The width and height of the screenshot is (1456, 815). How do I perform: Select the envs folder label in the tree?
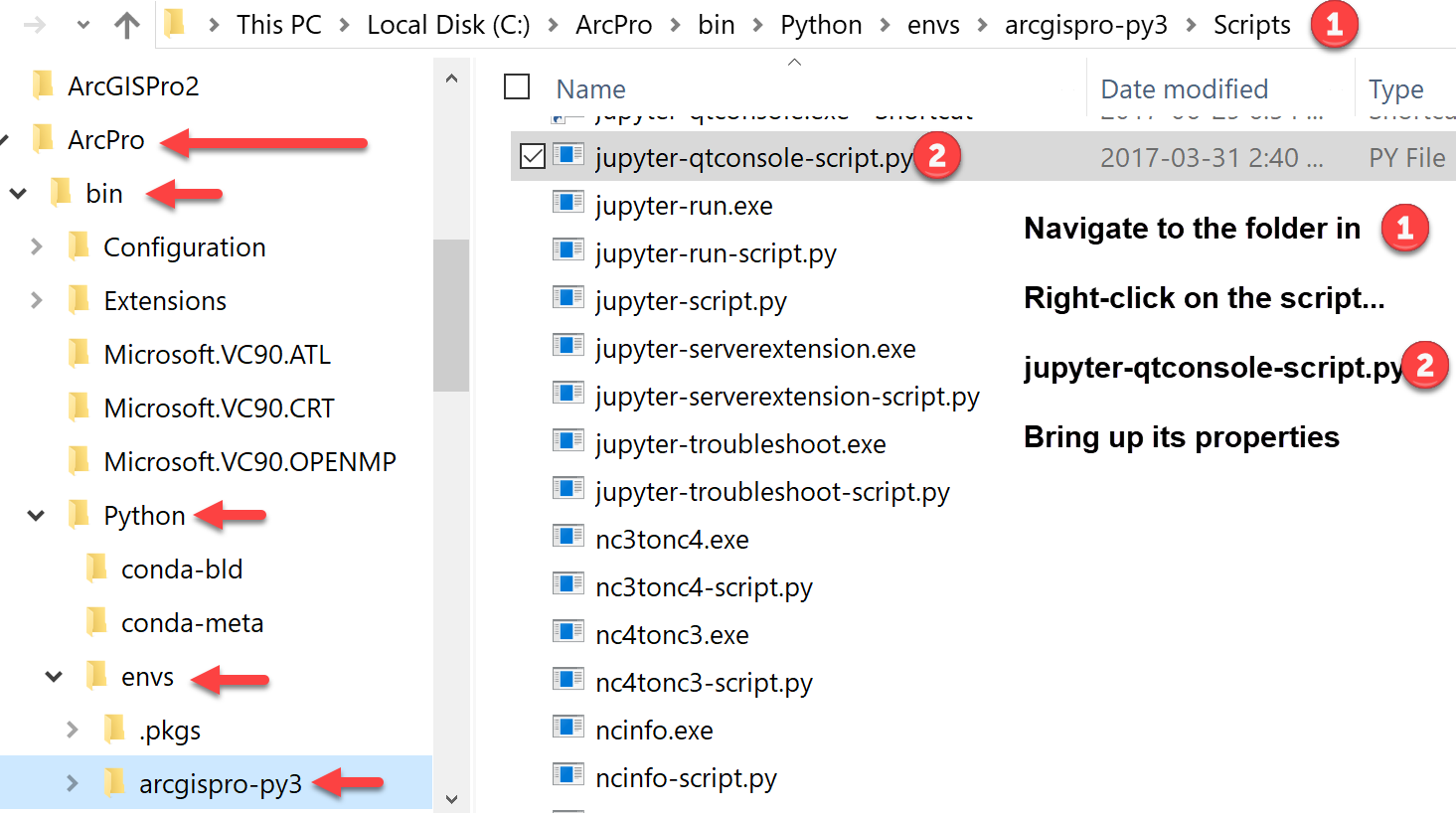(147, 677)
